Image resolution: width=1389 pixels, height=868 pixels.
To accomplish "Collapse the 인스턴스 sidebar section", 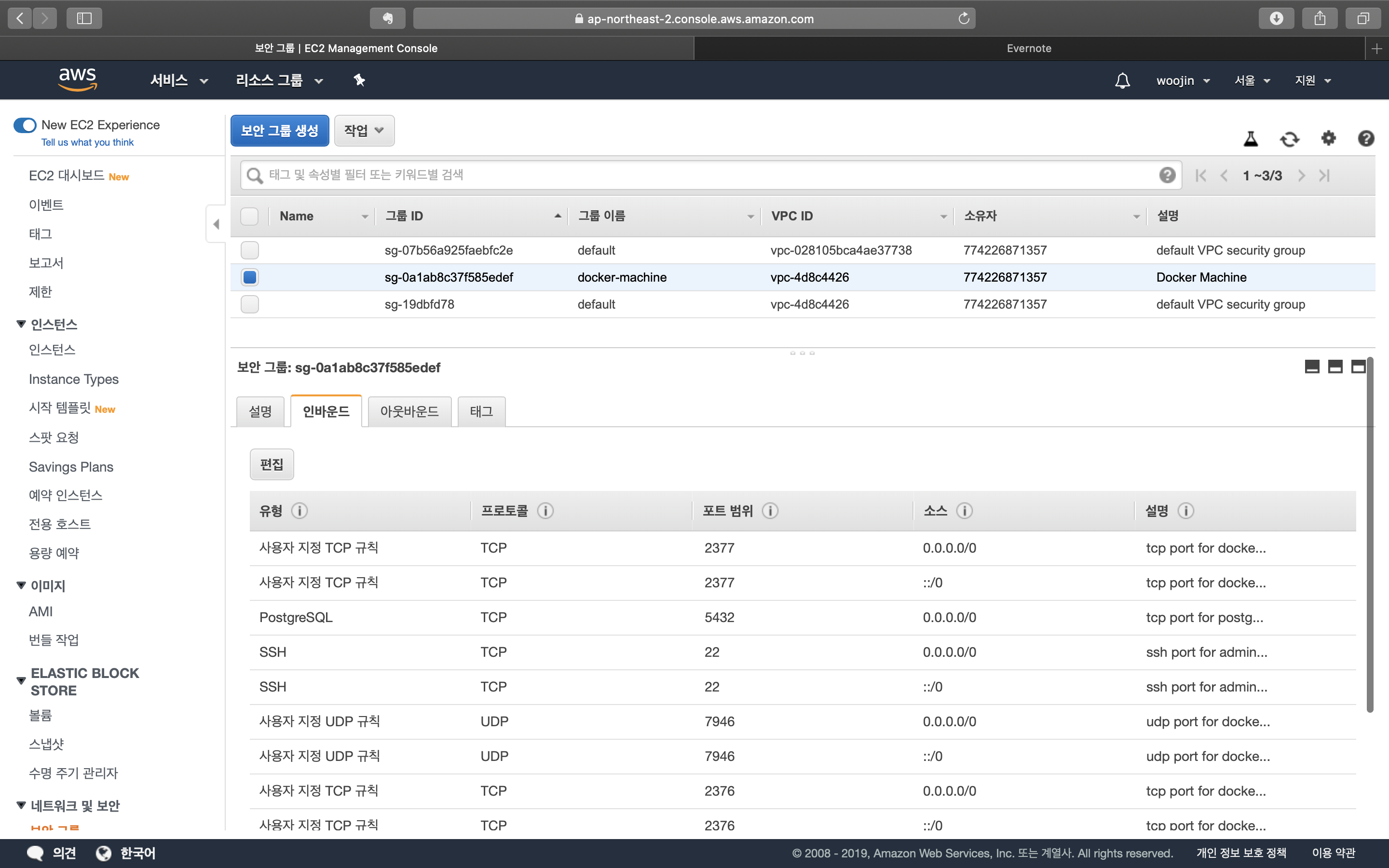I will click(x=21, y=325).
